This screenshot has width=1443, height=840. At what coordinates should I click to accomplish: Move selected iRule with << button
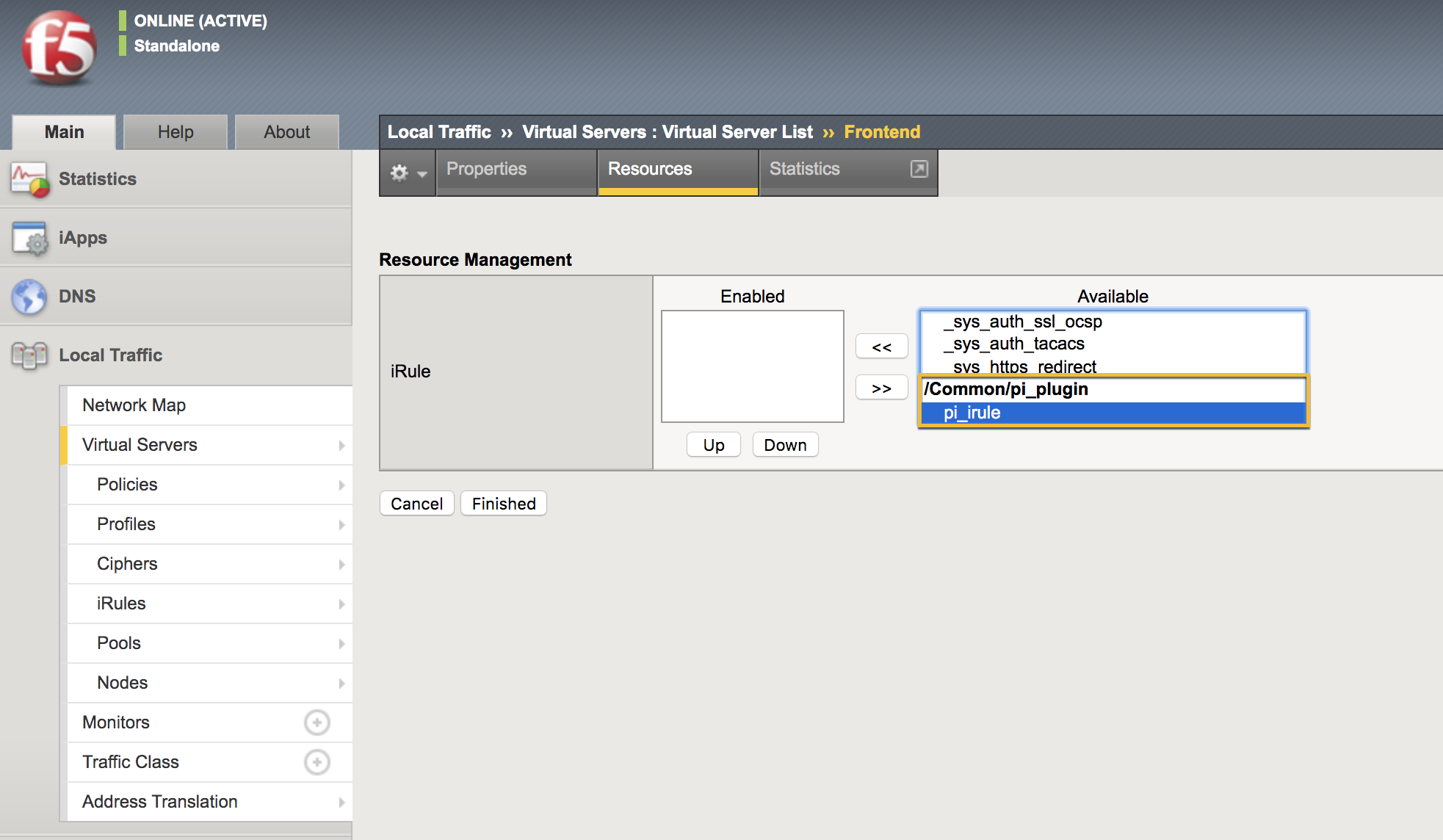[881, 347]
